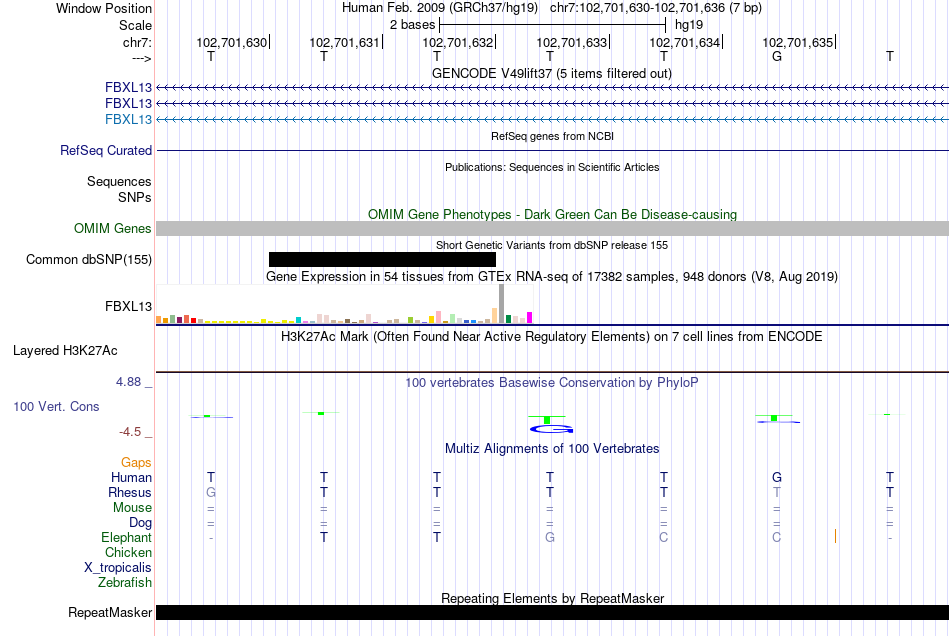Click the 4.88 PhyloP axis maximum
The image size is (950, 636).
click(128, 382)
